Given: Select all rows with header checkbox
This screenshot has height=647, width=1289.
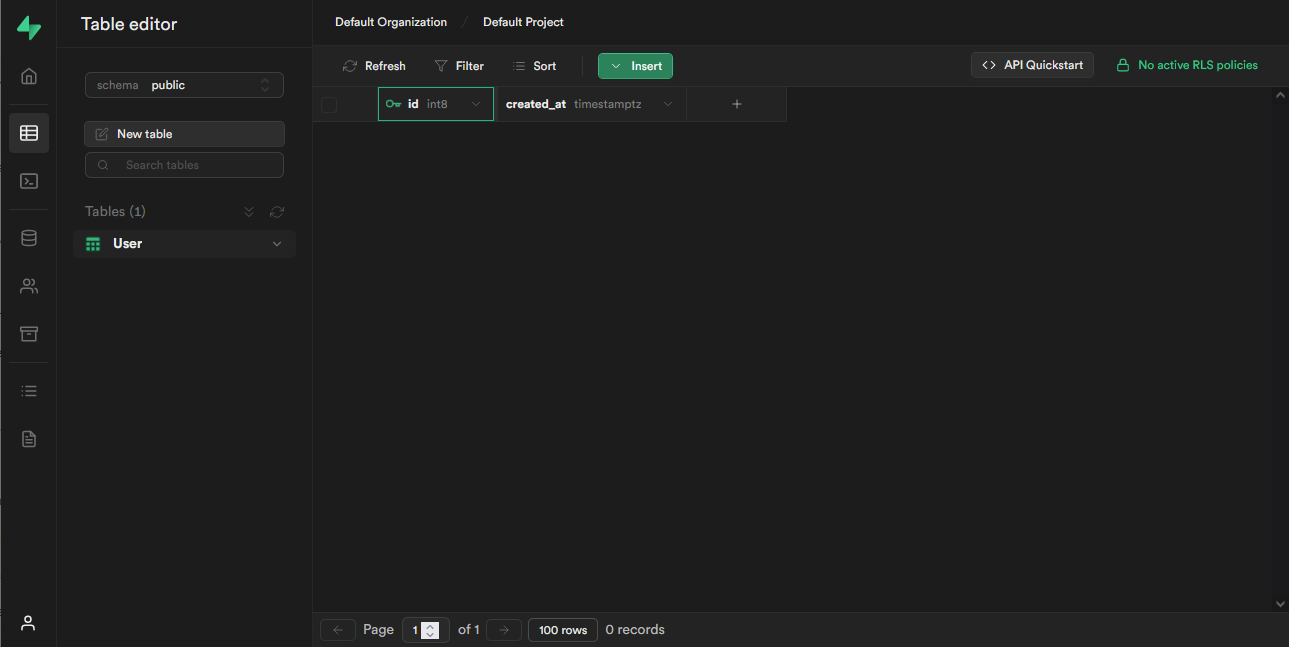Looking at the screenshot, I should (x=329, y=103).
